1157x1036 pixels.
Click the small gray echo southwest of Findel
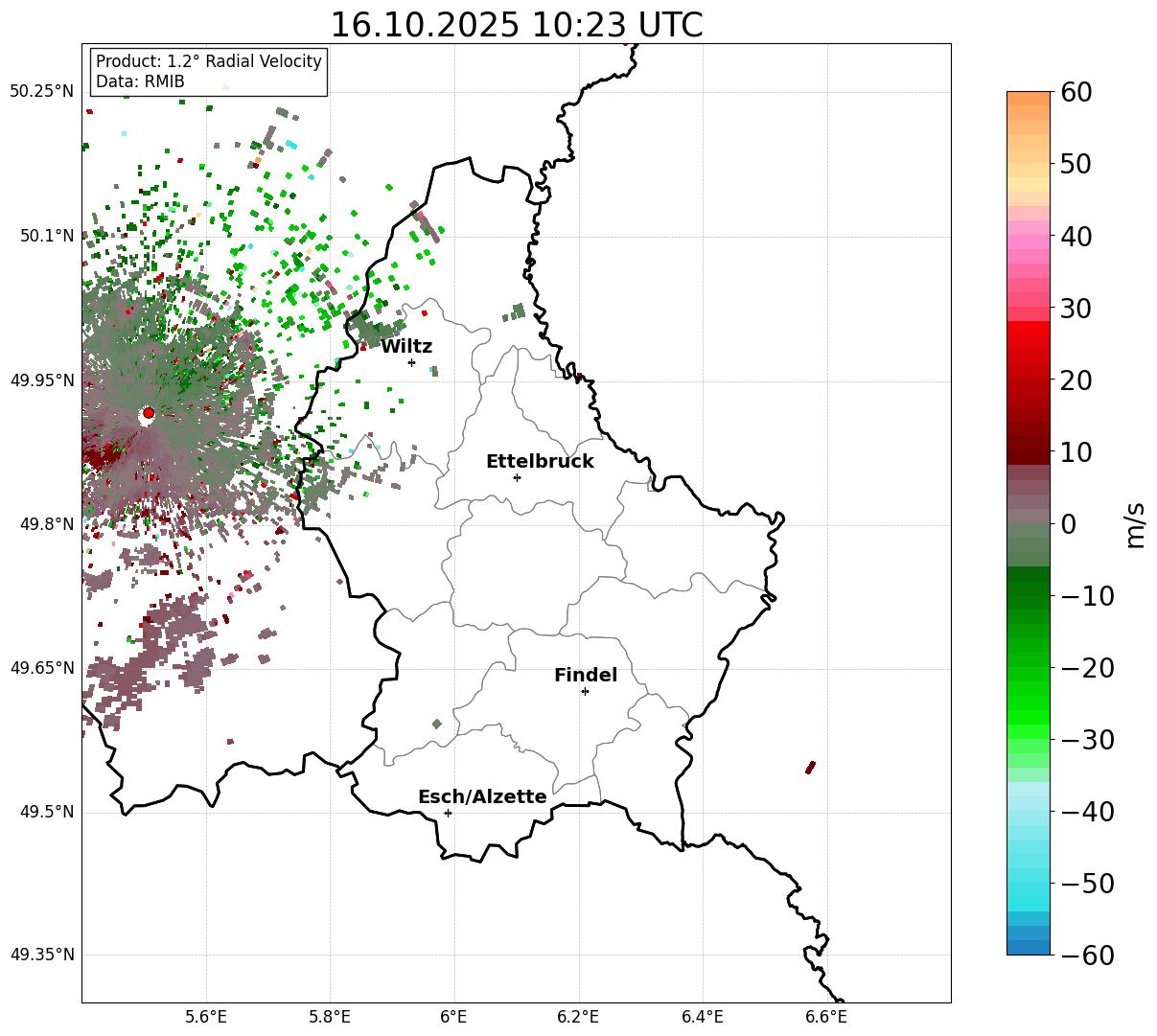click(437, 725)
